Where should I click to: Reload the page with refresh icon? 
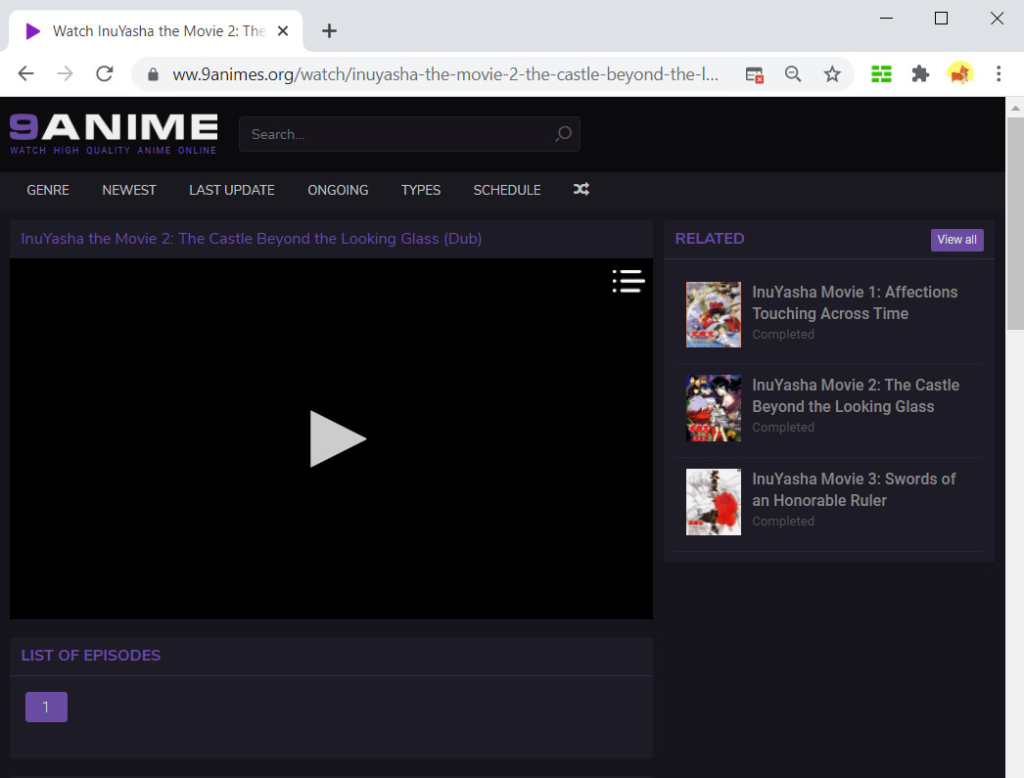pyautogui.click(x=104, y=73)
